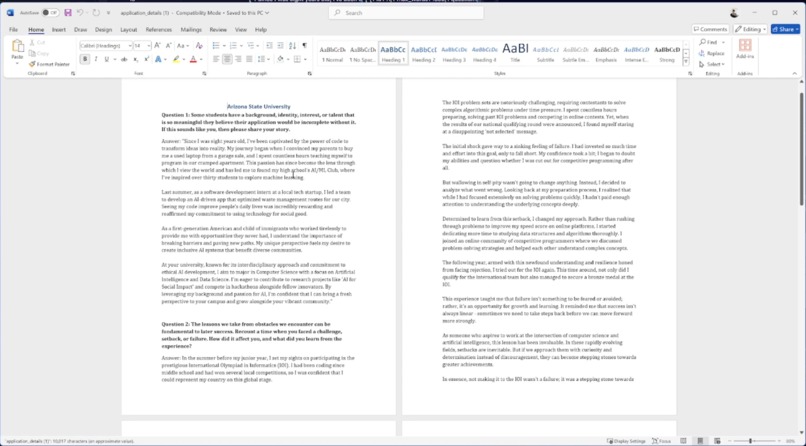Open the font name dropdown
The image size is (806, 446).
130,46
